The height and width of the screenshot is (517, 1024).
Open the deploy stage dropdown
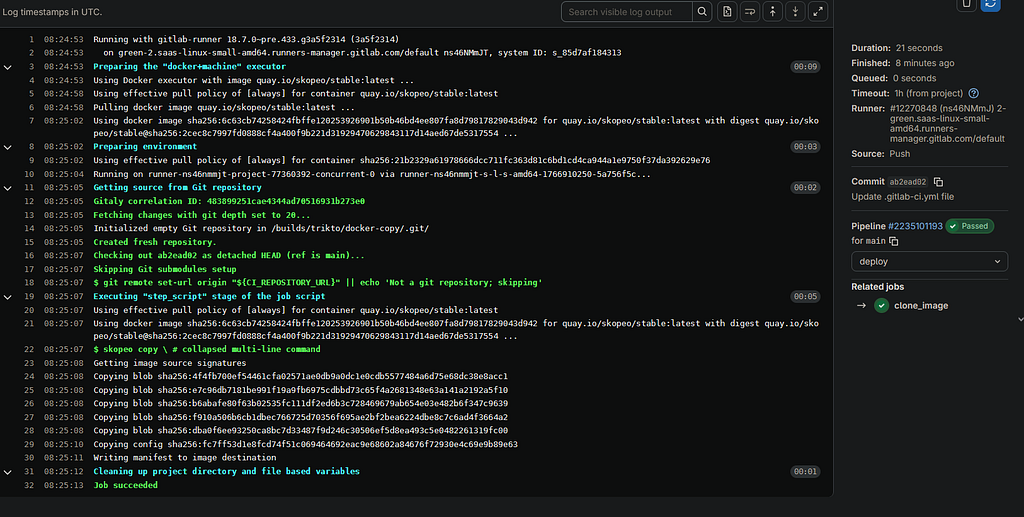point(929,261)
